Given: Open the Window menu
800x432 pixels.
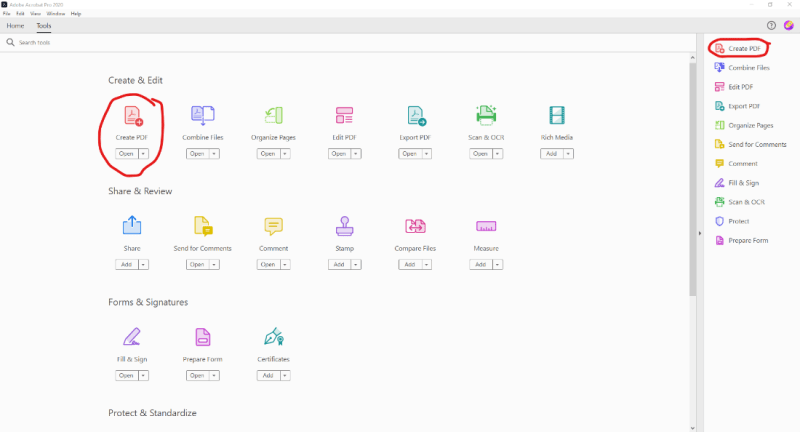Looking at the screenshot, I should tap(56, 14).
